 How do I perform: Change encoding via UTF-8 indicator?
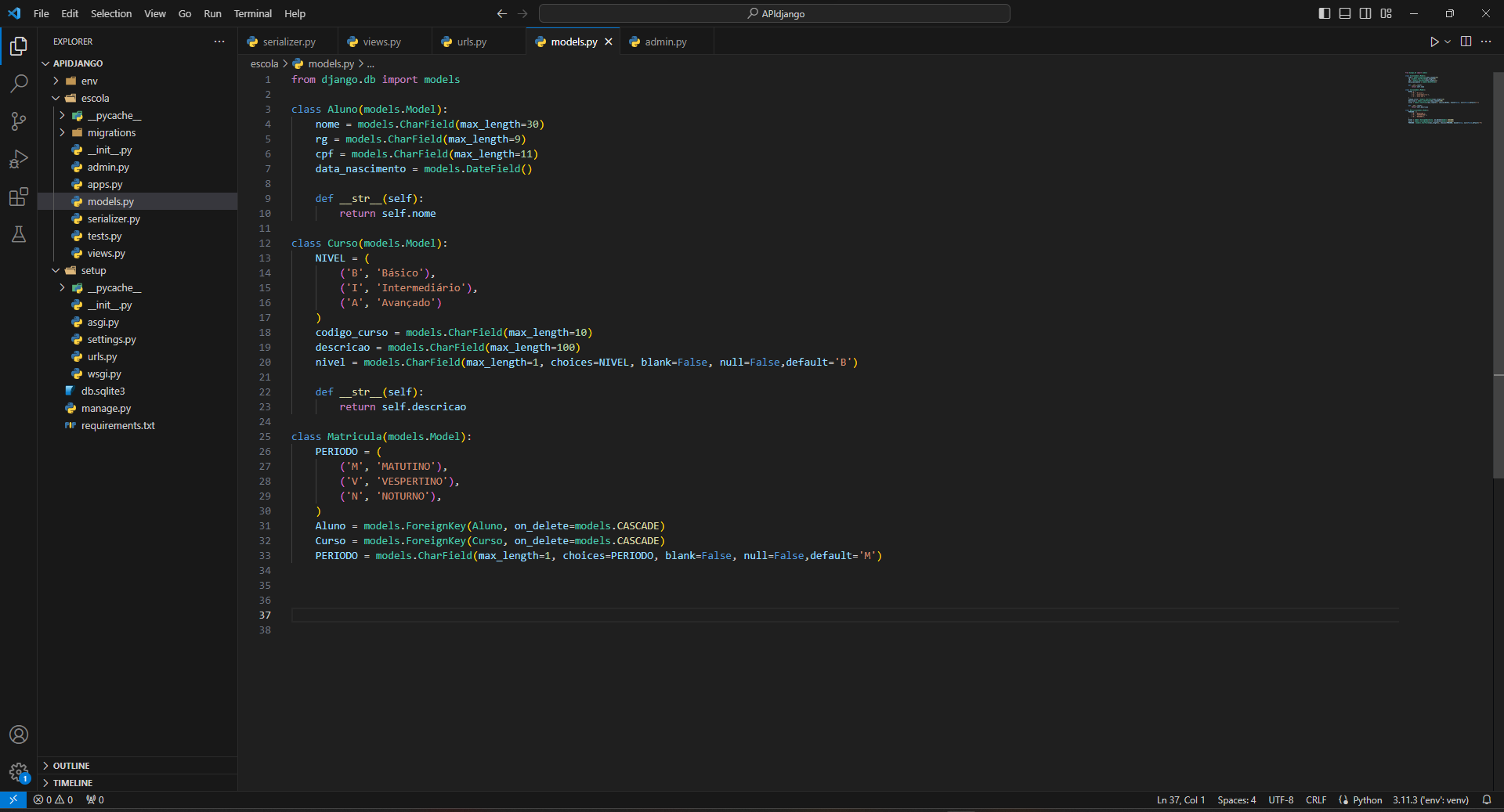(x=1281, y=799)
